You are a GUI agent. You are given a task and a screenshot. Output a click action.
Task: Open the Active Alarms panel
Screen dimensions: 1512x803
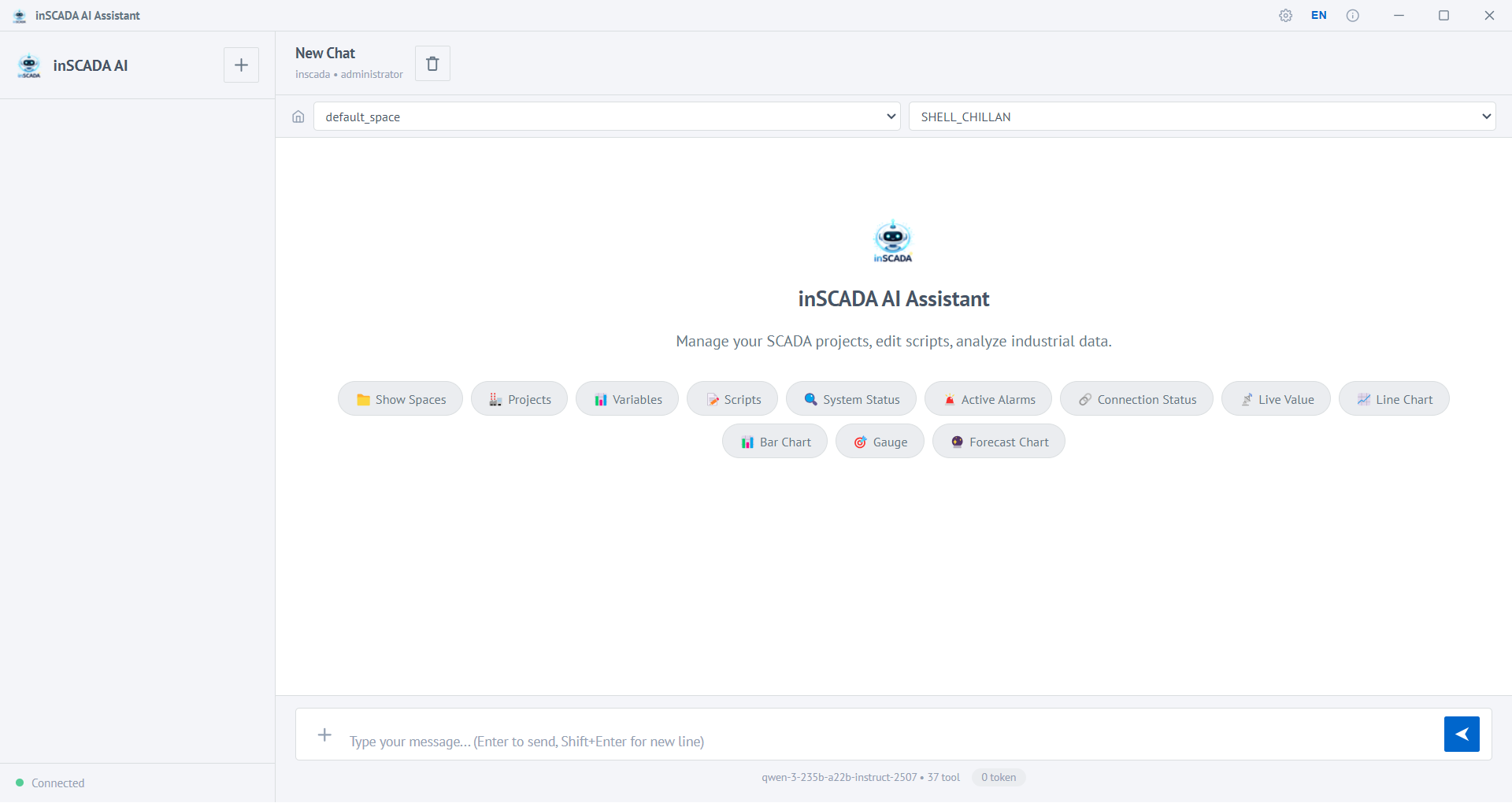pyautogui.click(x=988, y=398)
